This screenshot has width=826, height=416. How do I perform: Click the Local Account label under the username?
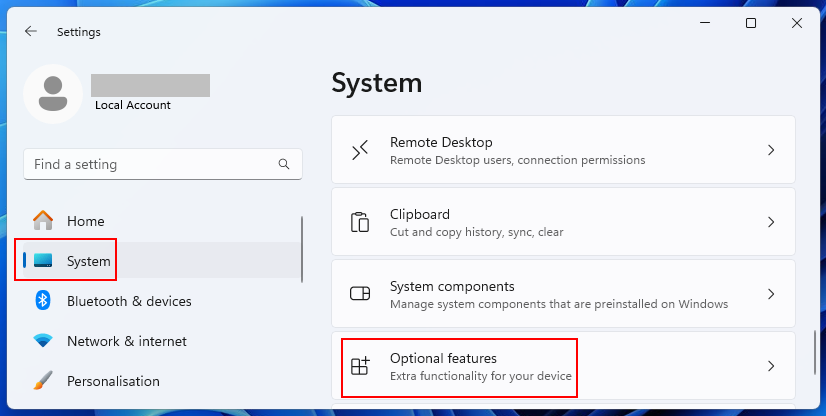pos(133,105)
